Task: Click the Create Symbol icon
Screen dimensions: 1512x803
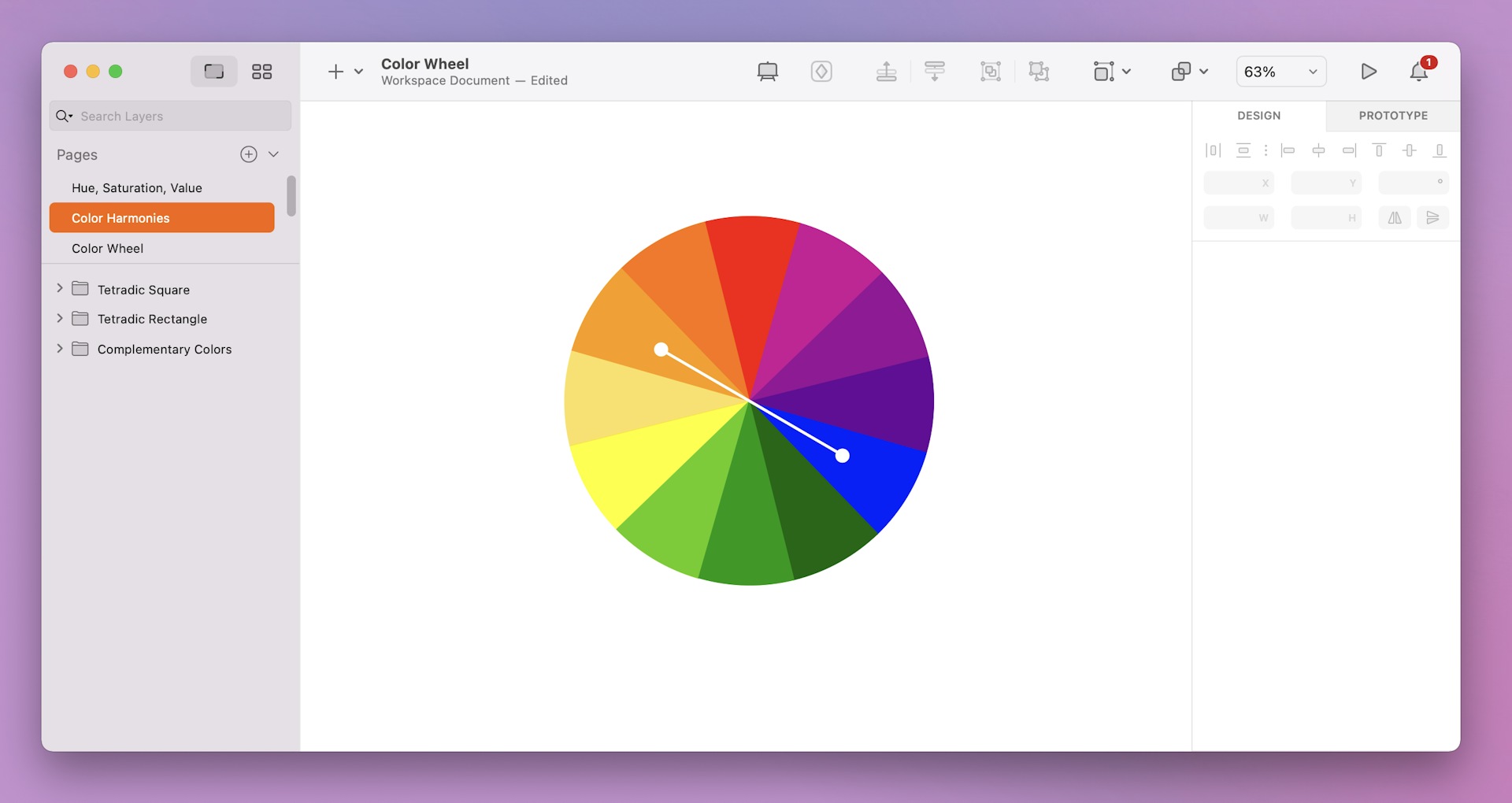Action: tap(821, 71)
